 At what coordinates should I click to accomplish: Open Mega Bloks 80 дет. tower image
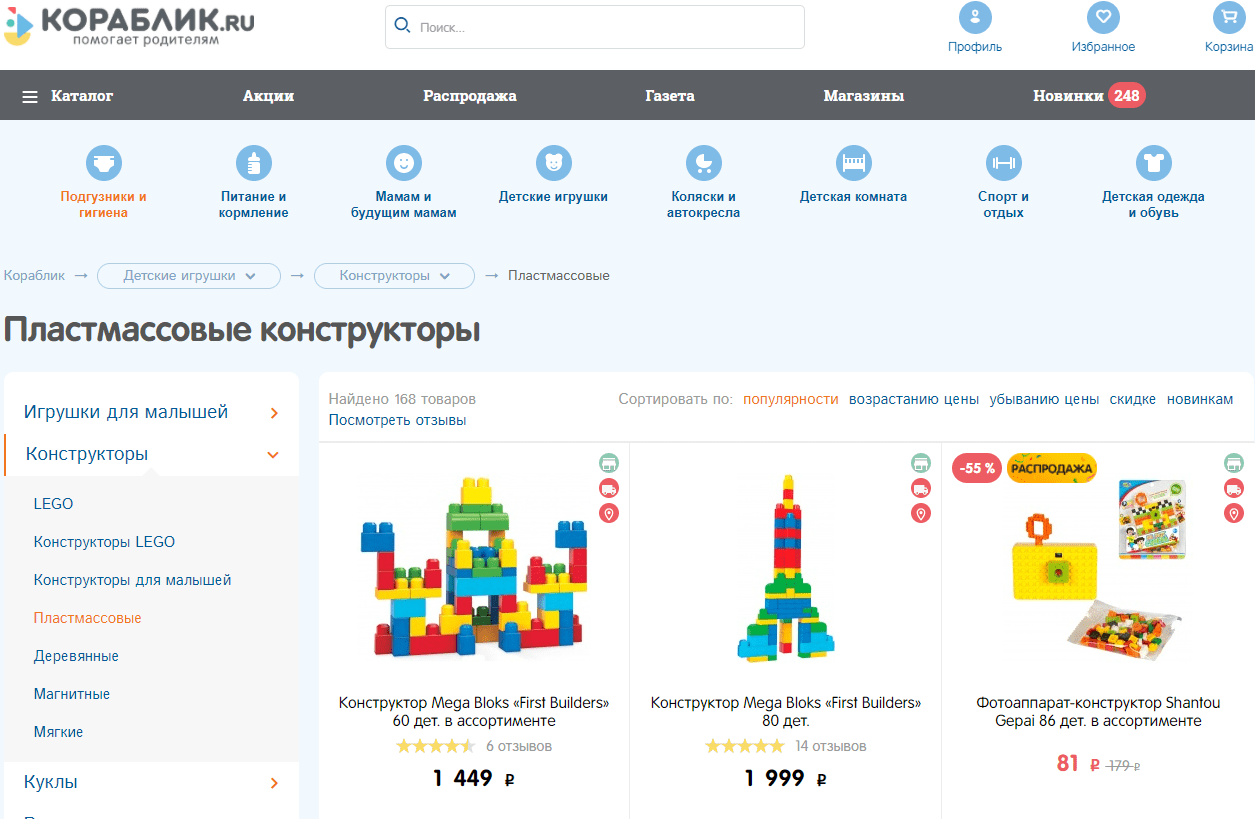(786, 567)
